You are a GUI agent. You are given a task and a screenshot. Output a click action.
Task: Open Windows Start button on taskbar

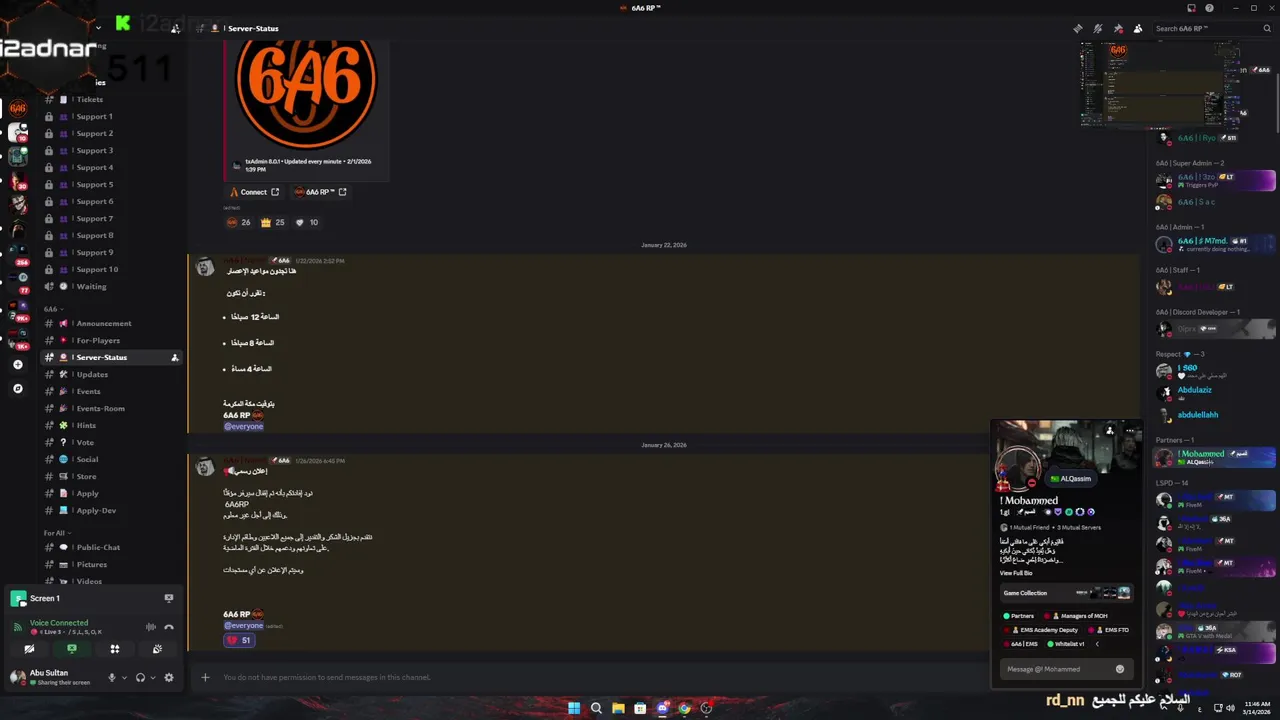(574, 708)
